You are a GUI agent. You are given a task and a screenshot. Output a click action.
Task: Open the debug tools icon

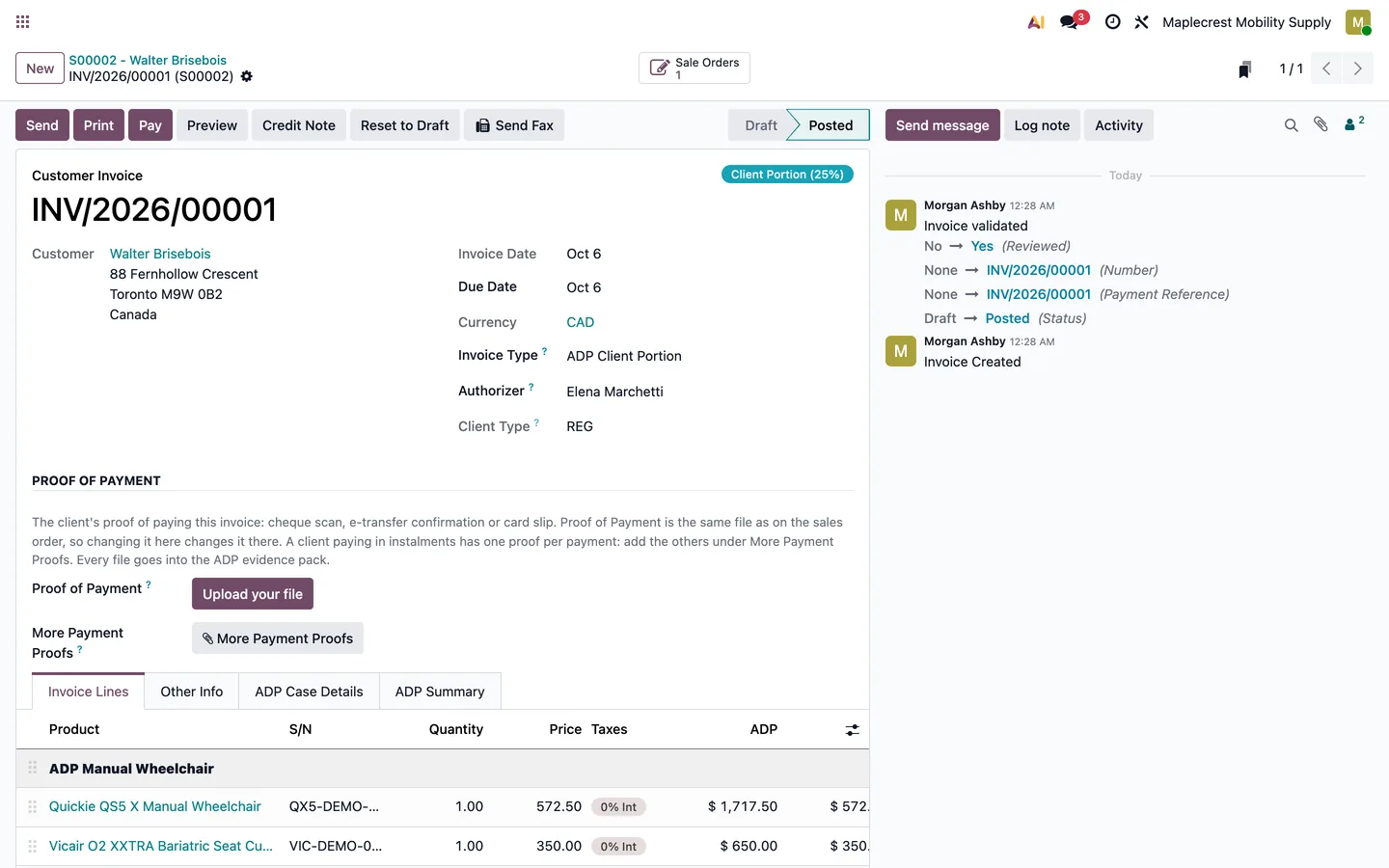pos(1142,22)
